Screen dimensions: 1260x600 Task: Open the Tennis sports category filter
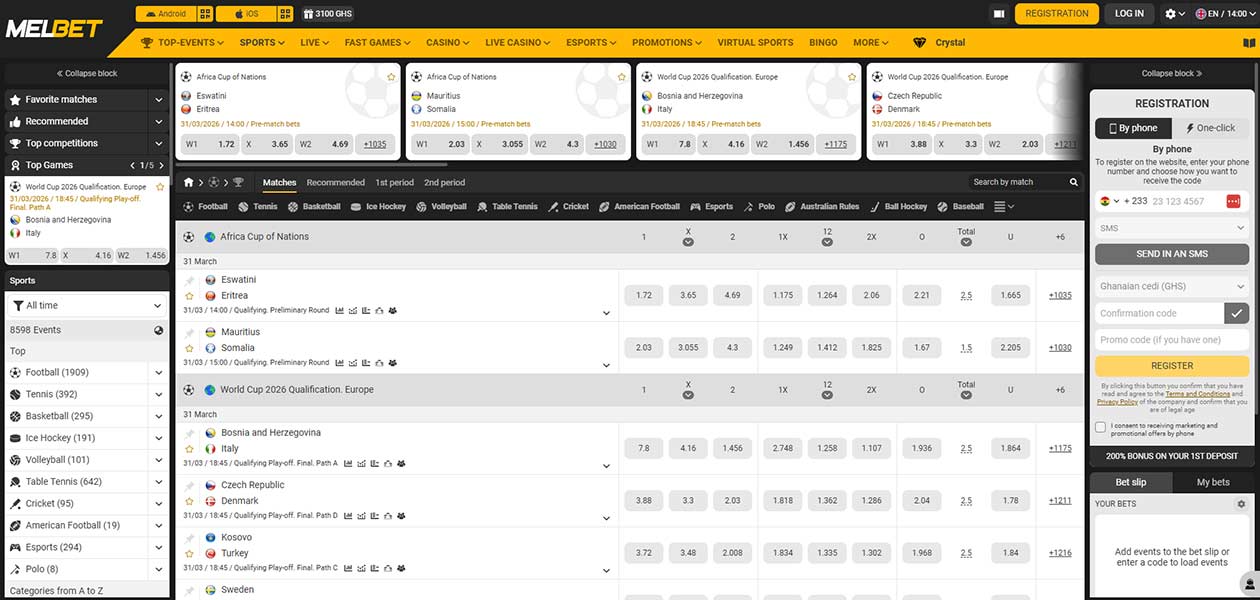(x=245, y=206)
